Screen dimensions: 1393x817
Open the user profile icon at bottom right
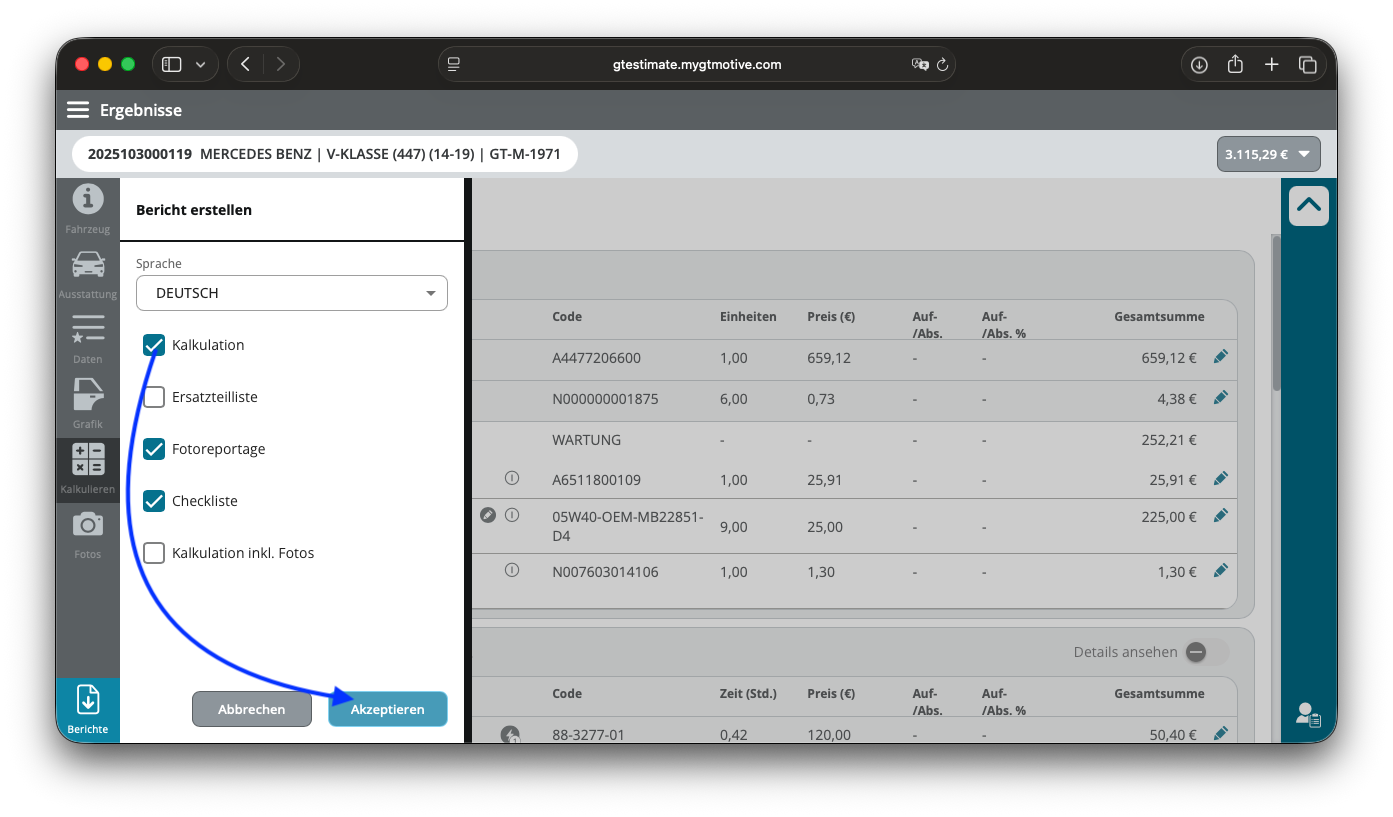click(x=1308, y=714)
